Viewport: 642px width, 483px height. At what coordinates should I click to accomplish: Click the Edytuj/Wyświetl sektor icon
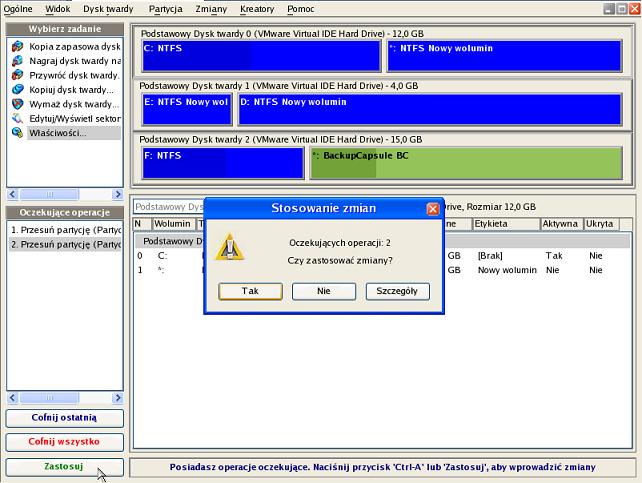(x=17, y=118)
